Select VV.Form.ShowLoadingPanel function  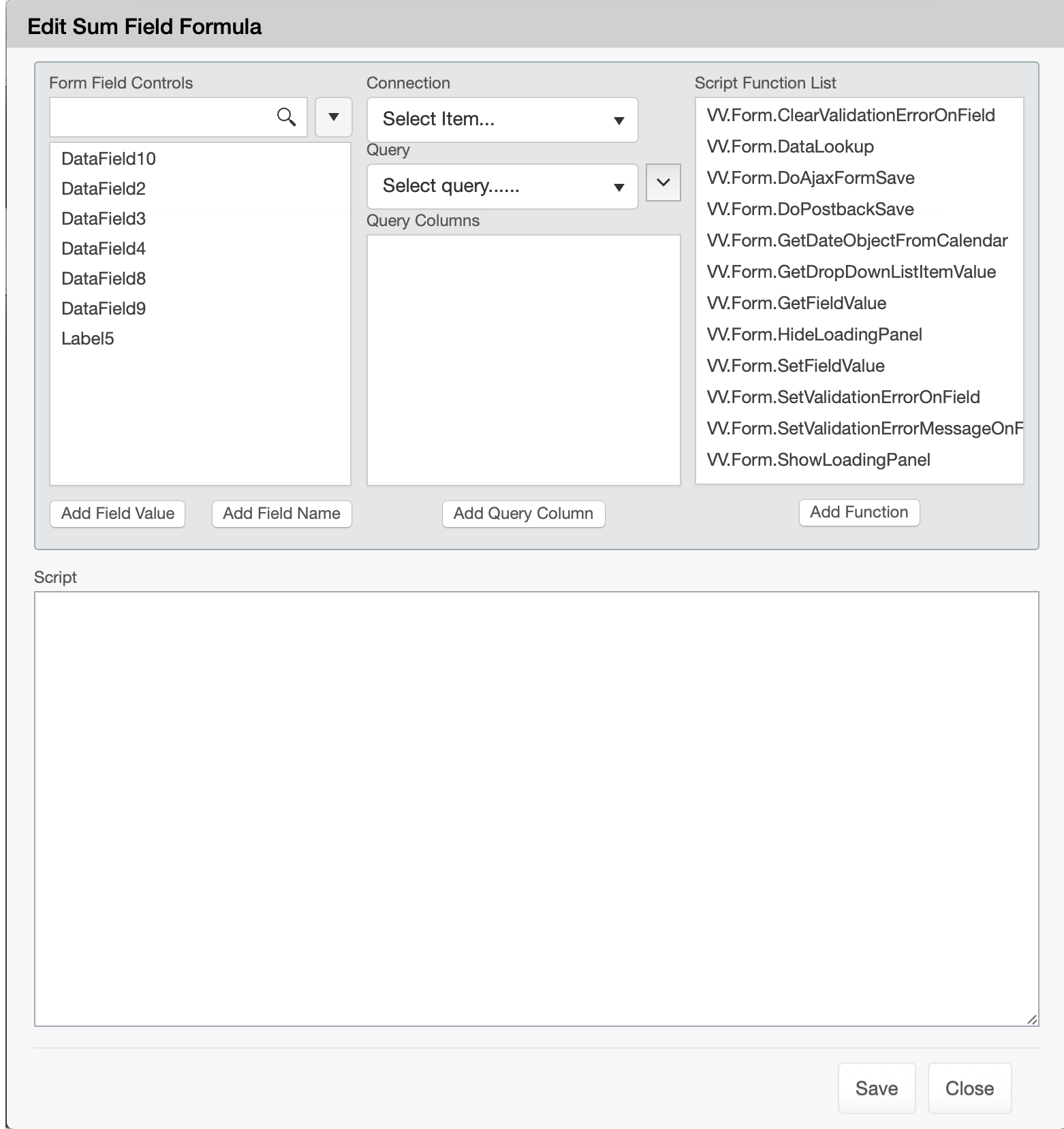(860, 460)
